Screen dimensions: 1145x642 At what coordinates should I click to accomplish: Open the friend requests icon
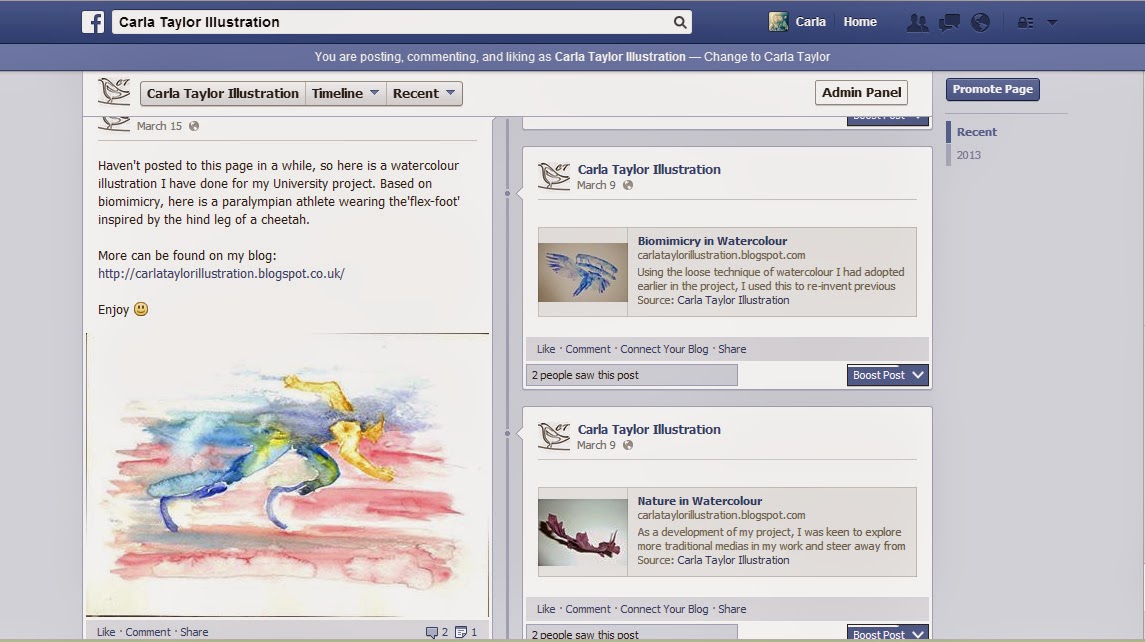(917, 23)
